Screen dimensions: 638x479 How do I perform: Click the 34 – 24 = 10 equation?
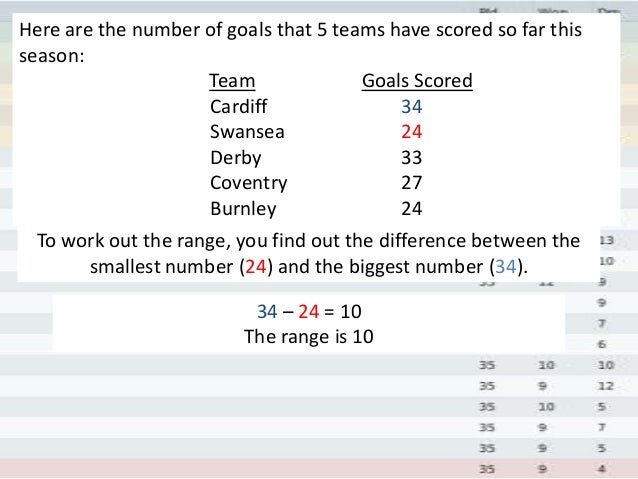click(x=309, y=312)
